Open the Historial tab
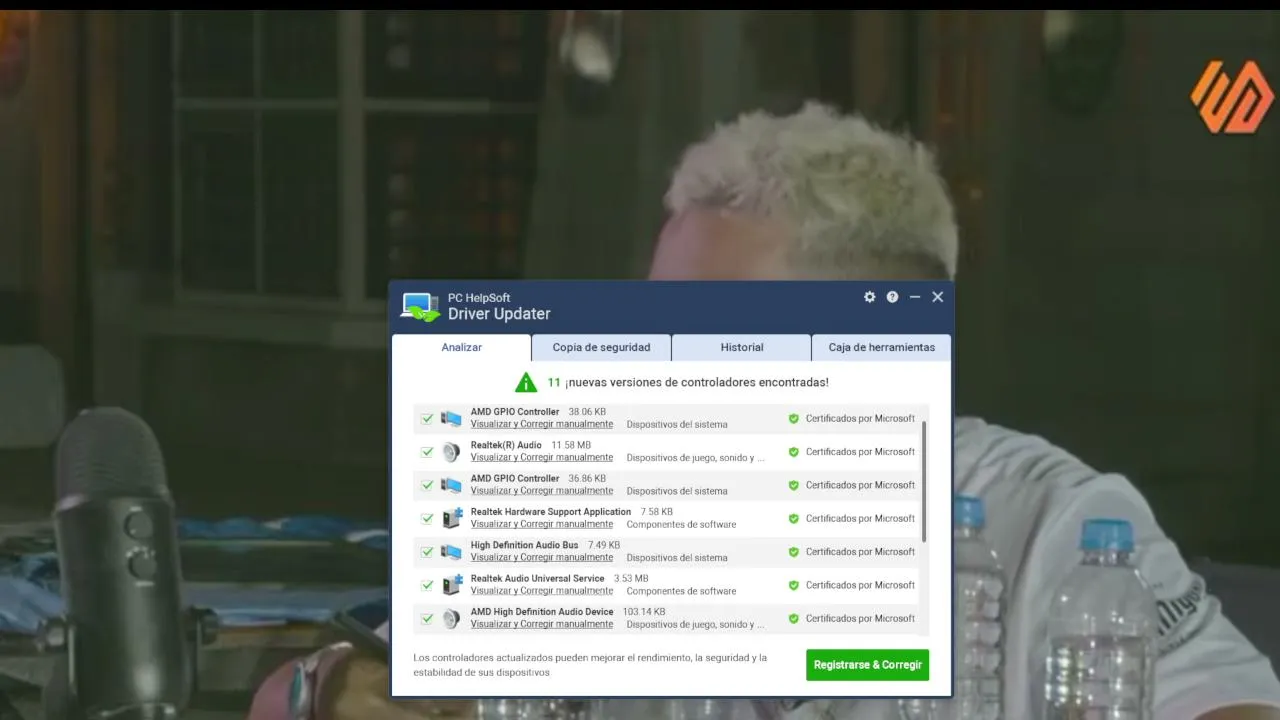 tap(742, 347)
